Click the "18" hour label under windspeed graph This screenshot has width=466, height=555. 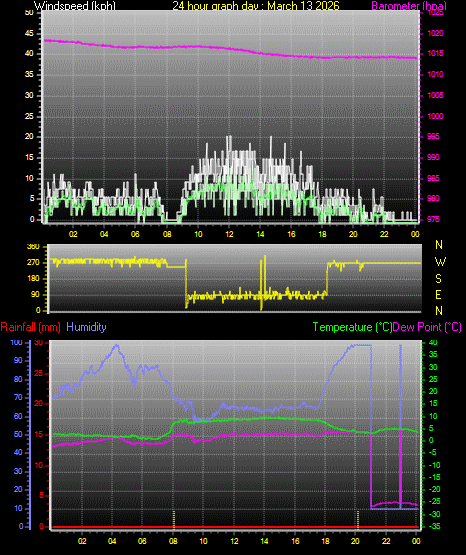coord(322,234)
